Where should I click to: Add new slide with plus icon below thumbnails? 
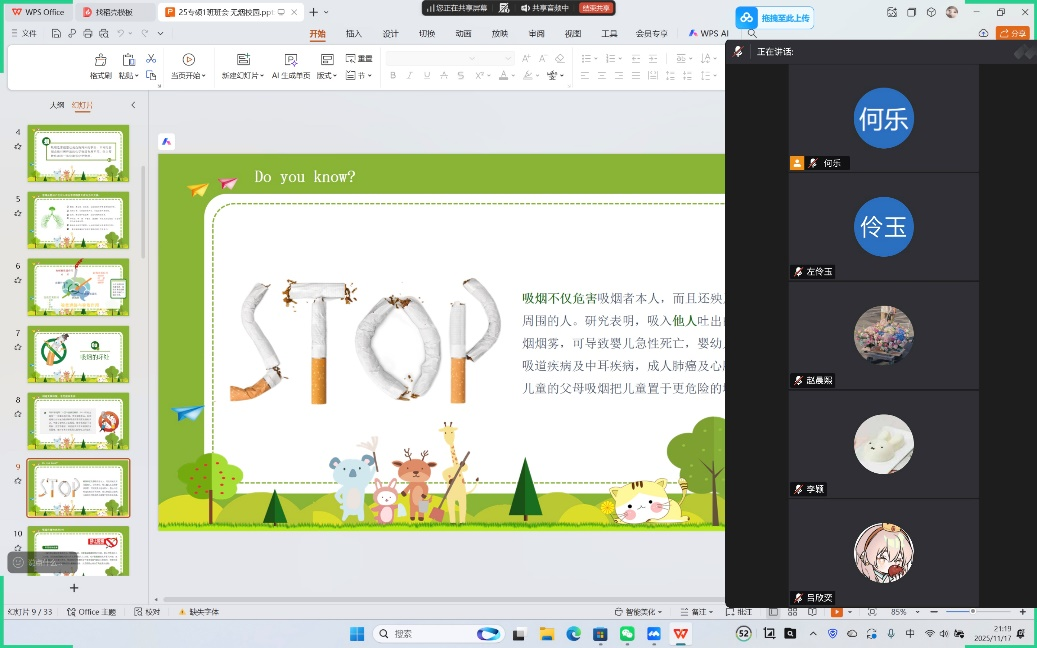(x=73, y=588)
